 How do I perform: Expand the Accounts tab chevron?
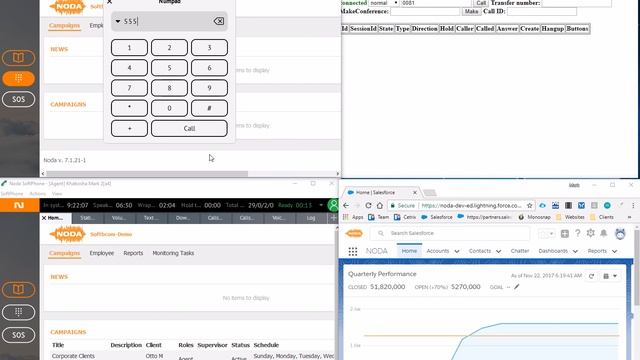(457, 251)
